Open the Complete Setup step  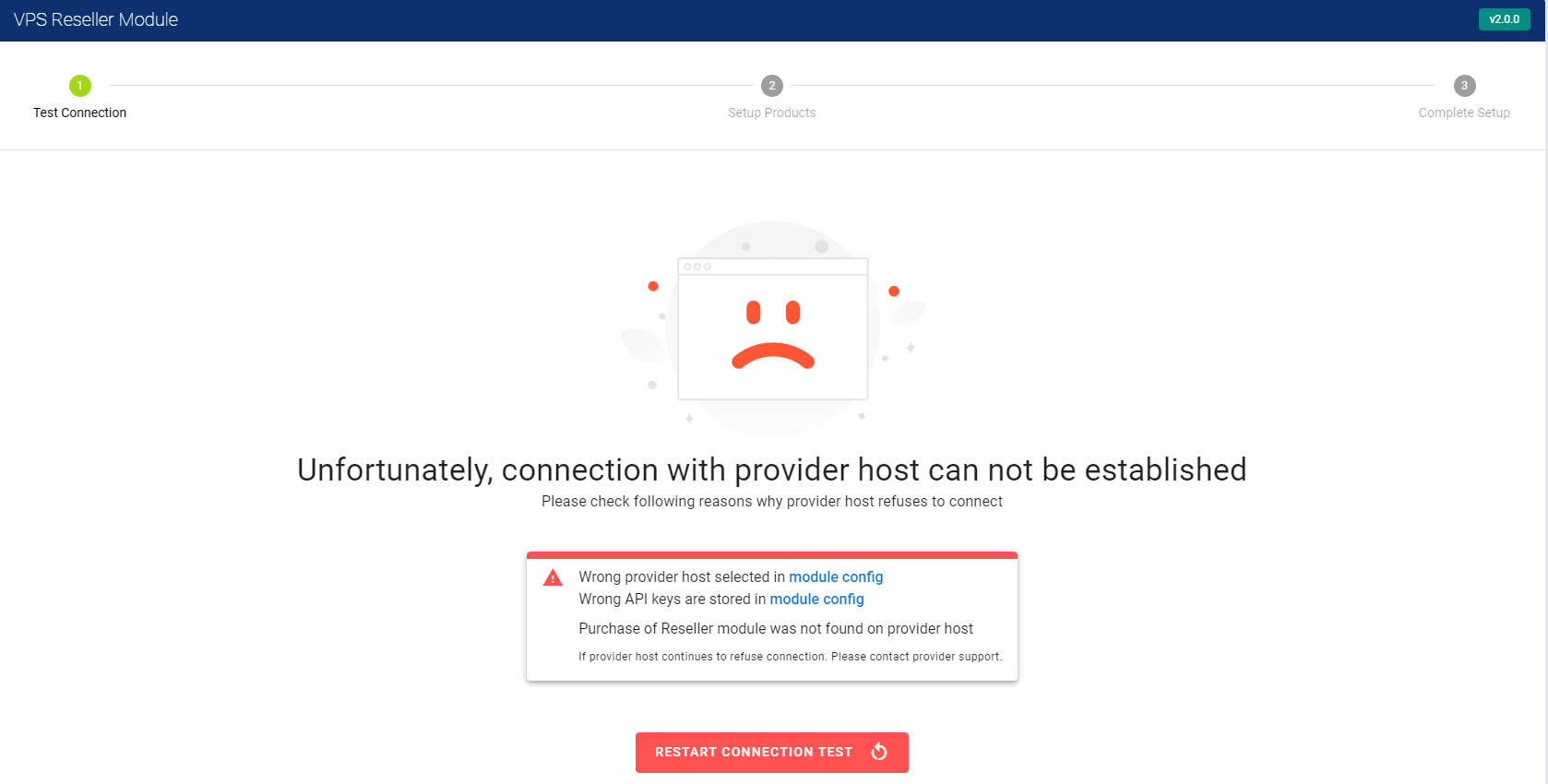(1464, 113)
